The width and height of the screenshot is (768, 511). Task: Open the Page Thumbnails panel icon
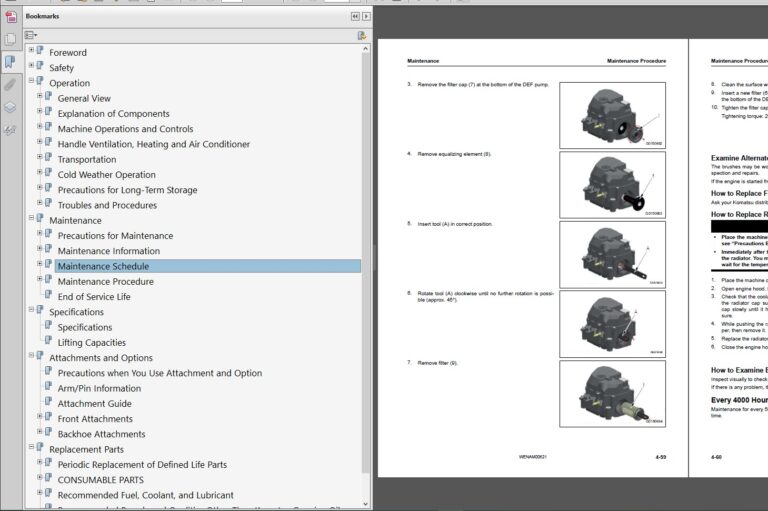point(10,39)
